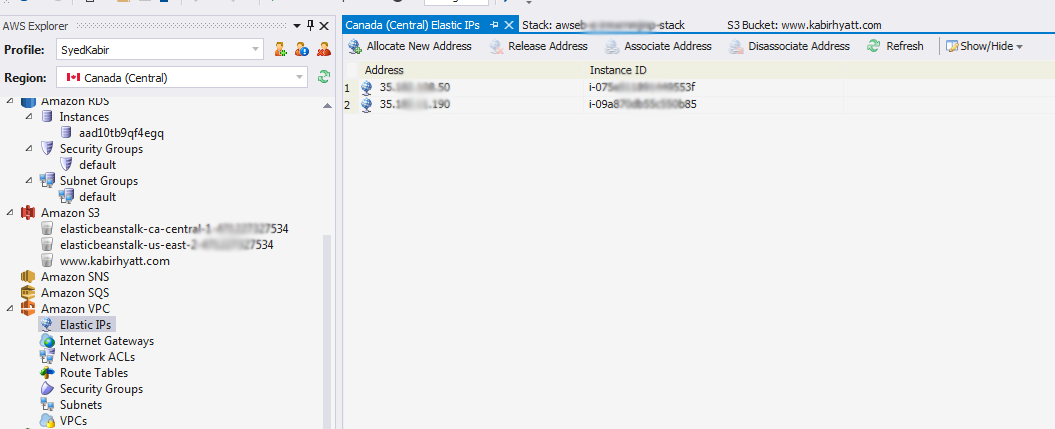
Task: Switch to S3 Bucket: www.kabirhyatt.com tab
Action: pyautogui.click(x=804, y=25)
